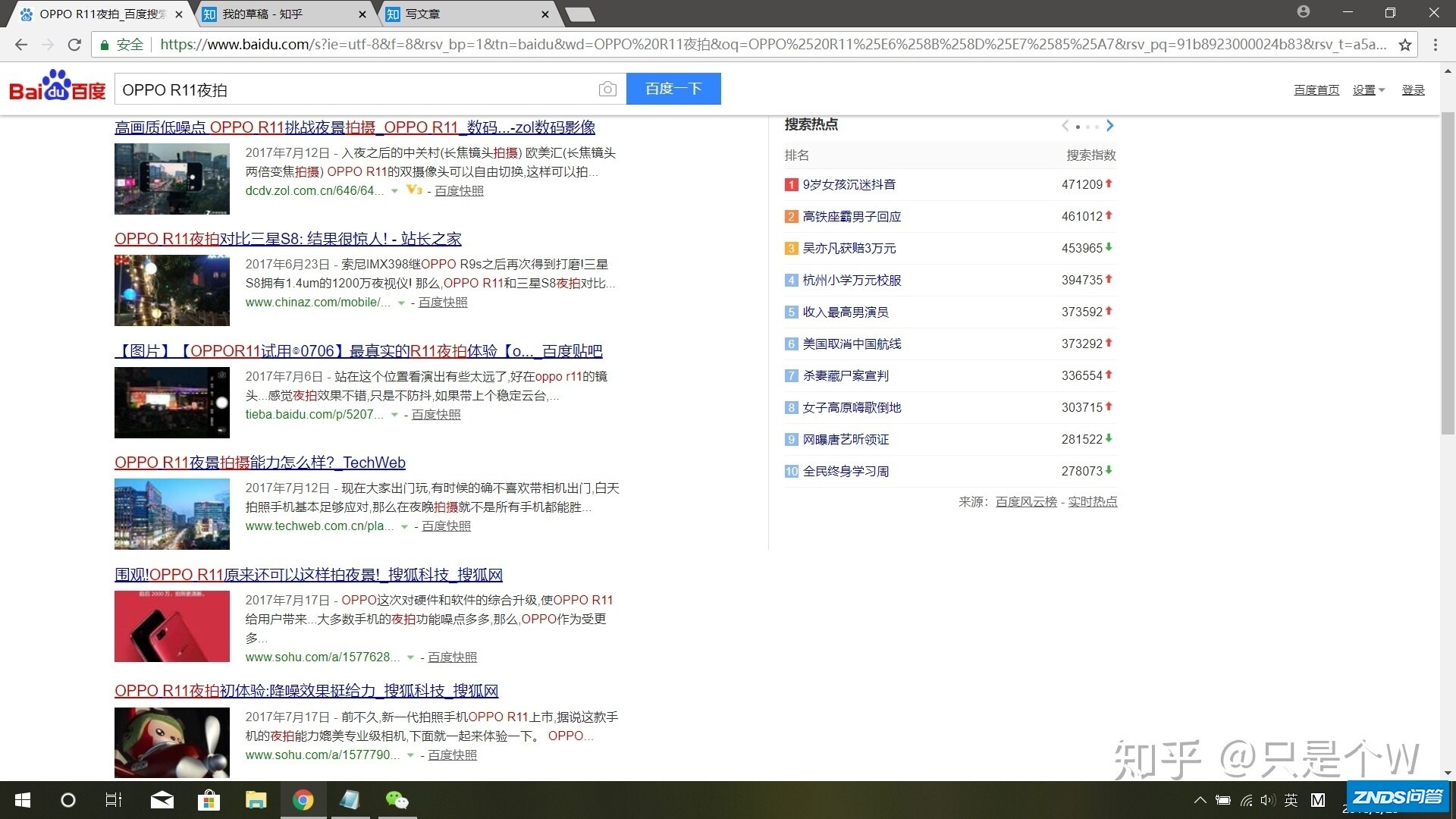Open the notepad-like app on taskbar
This screenshot has width=1456, height=819.
pos(350,800)
